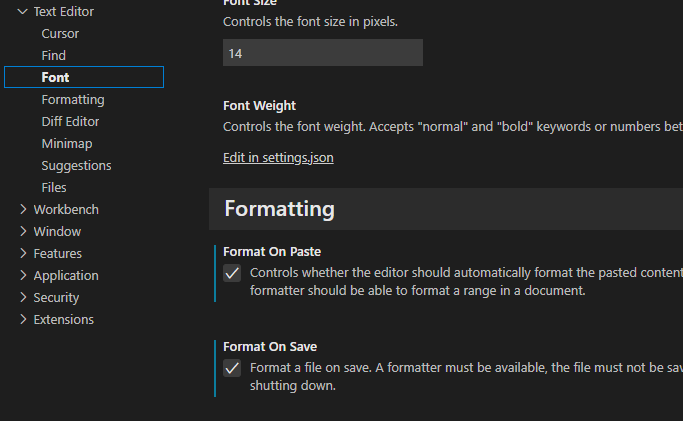Click the Font Size input field

pyautogui.click(x=323, y=53)
